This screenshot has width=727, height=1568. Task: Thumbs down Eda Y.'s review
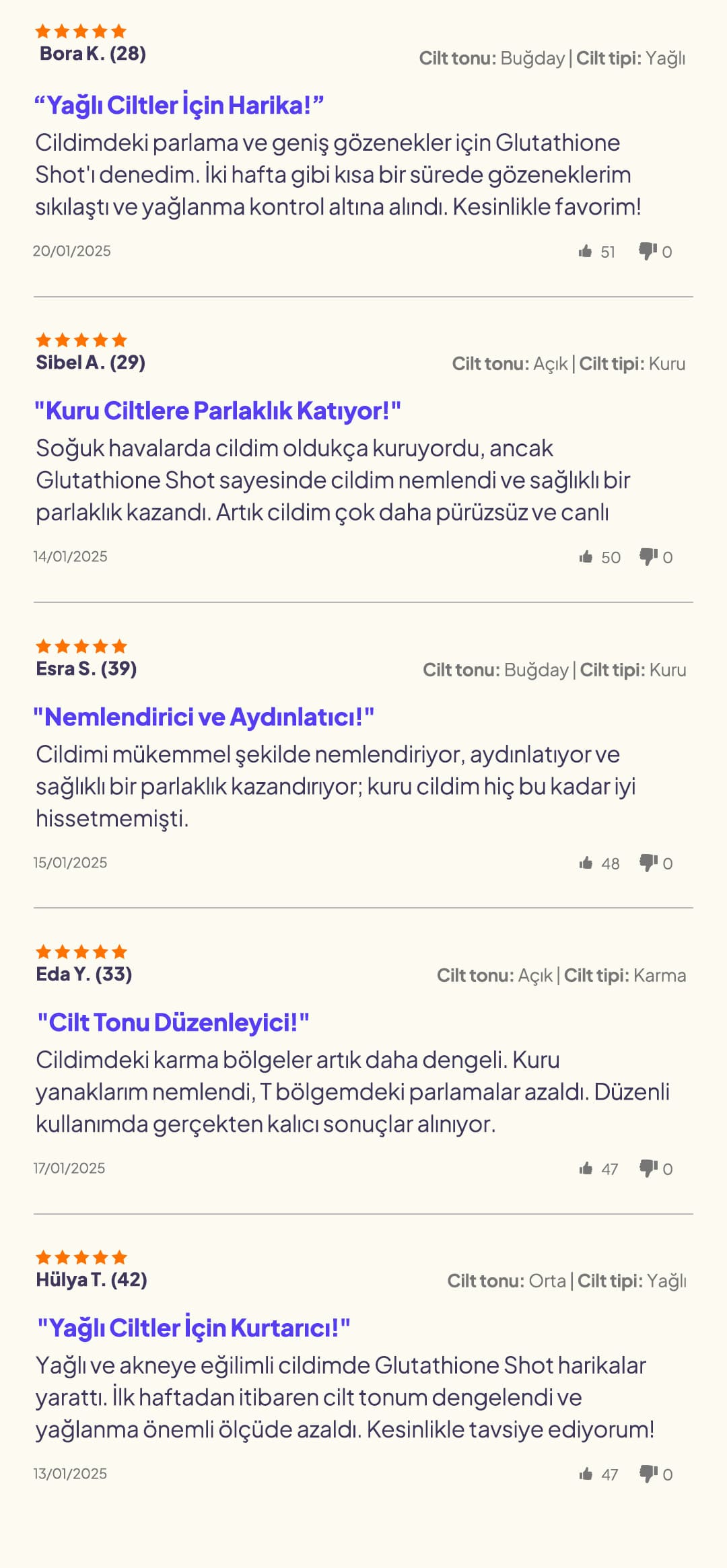click(648, 1169)
